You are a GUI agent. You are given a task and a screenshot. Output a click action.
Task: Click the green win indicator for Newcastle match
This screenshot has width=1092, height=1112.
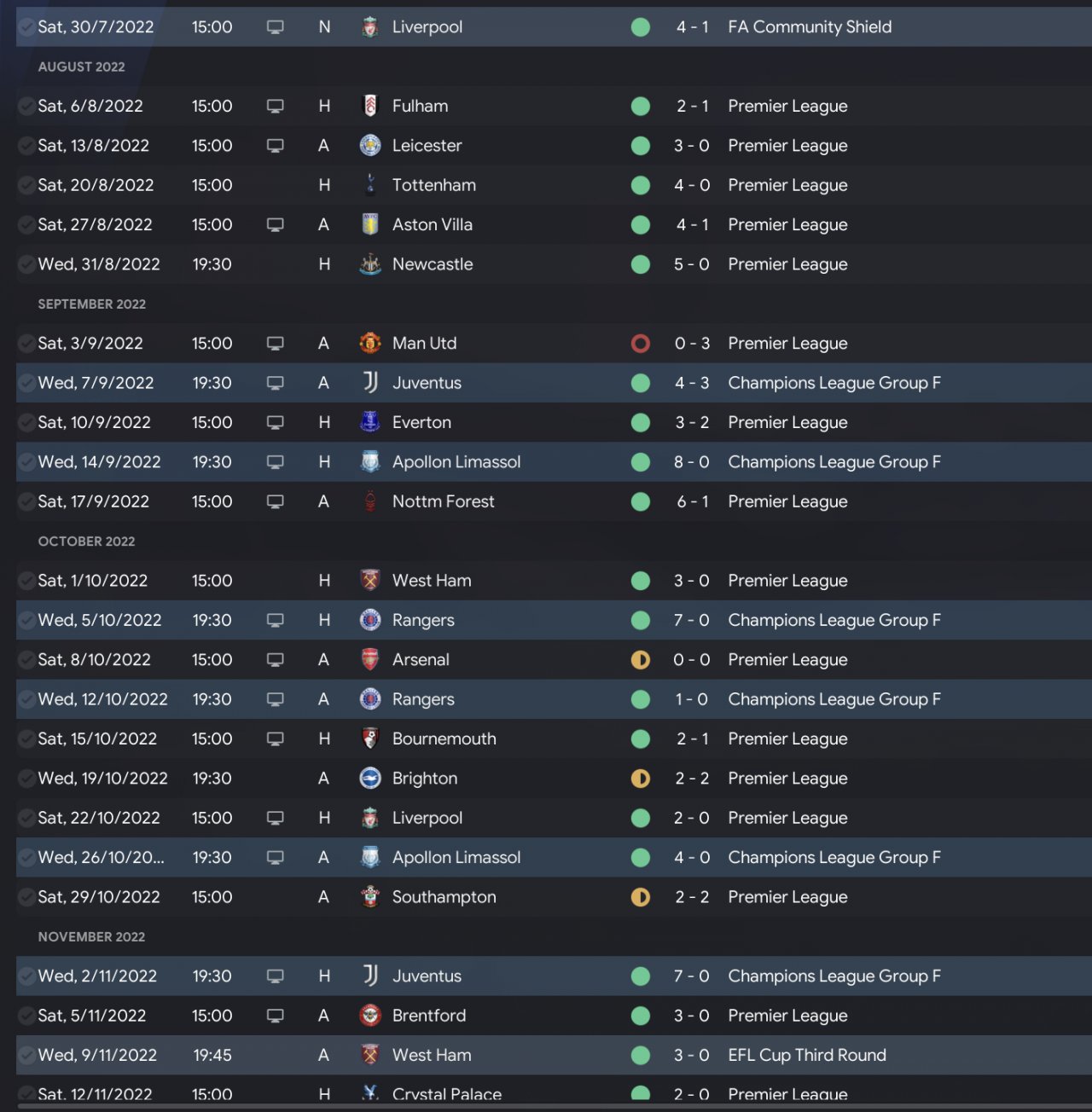pyautogui.click(x=641, y=264)
